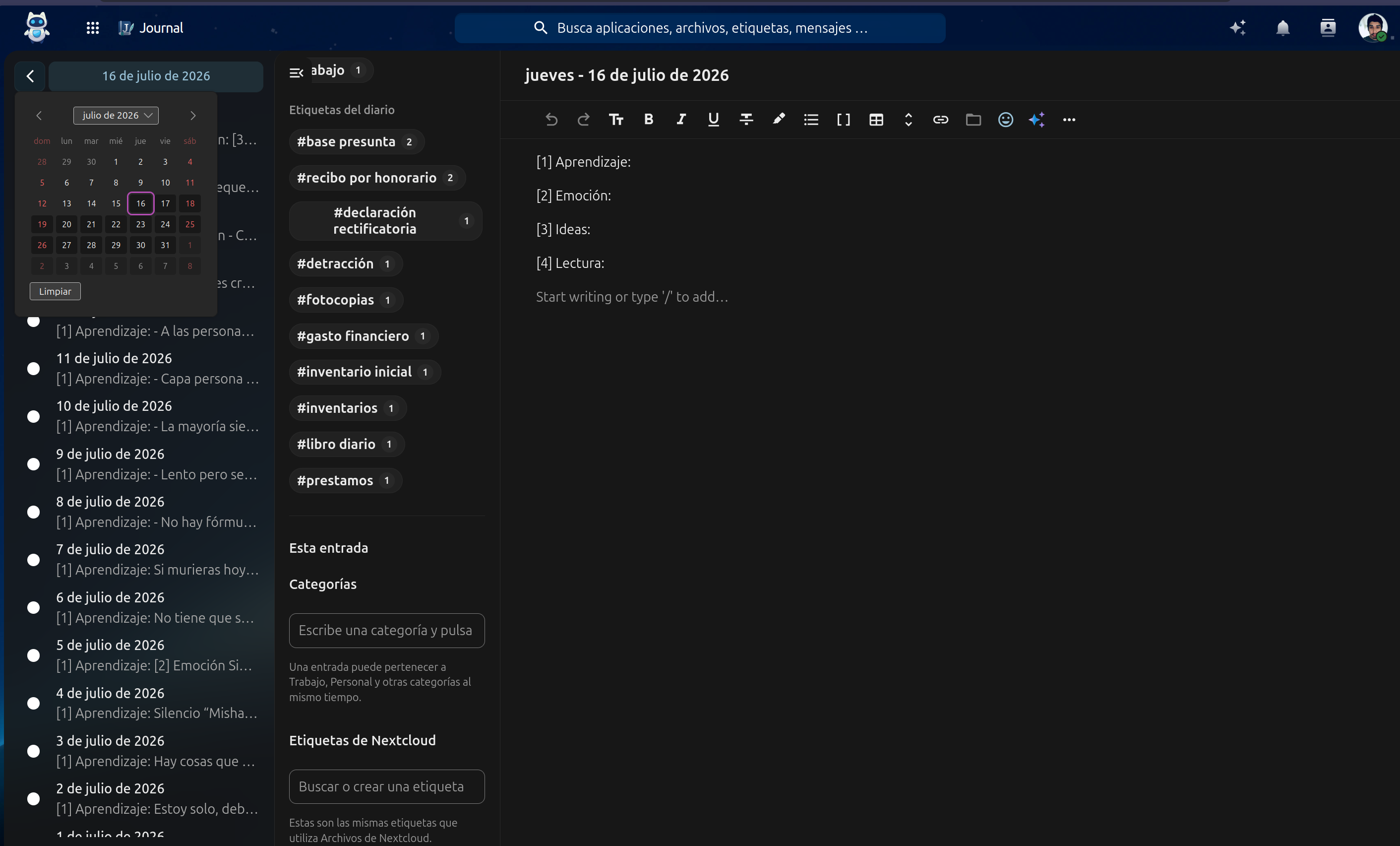1400x846 pixels.
Task: Filter by #detracción tag
Action: (x=346, y=264)
